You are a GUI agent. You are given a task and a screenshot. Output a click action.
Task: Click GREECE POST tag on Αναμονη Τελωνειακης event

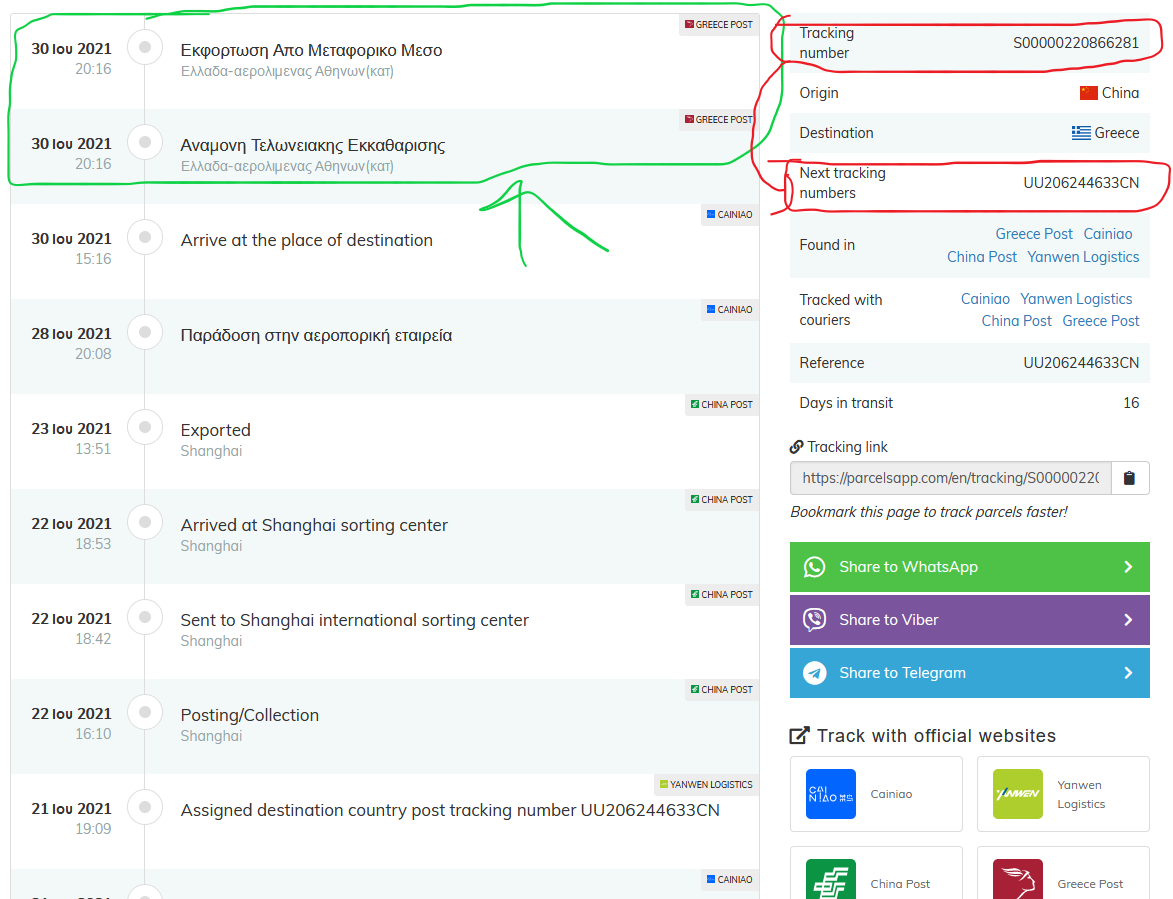[x=719, y=120]
